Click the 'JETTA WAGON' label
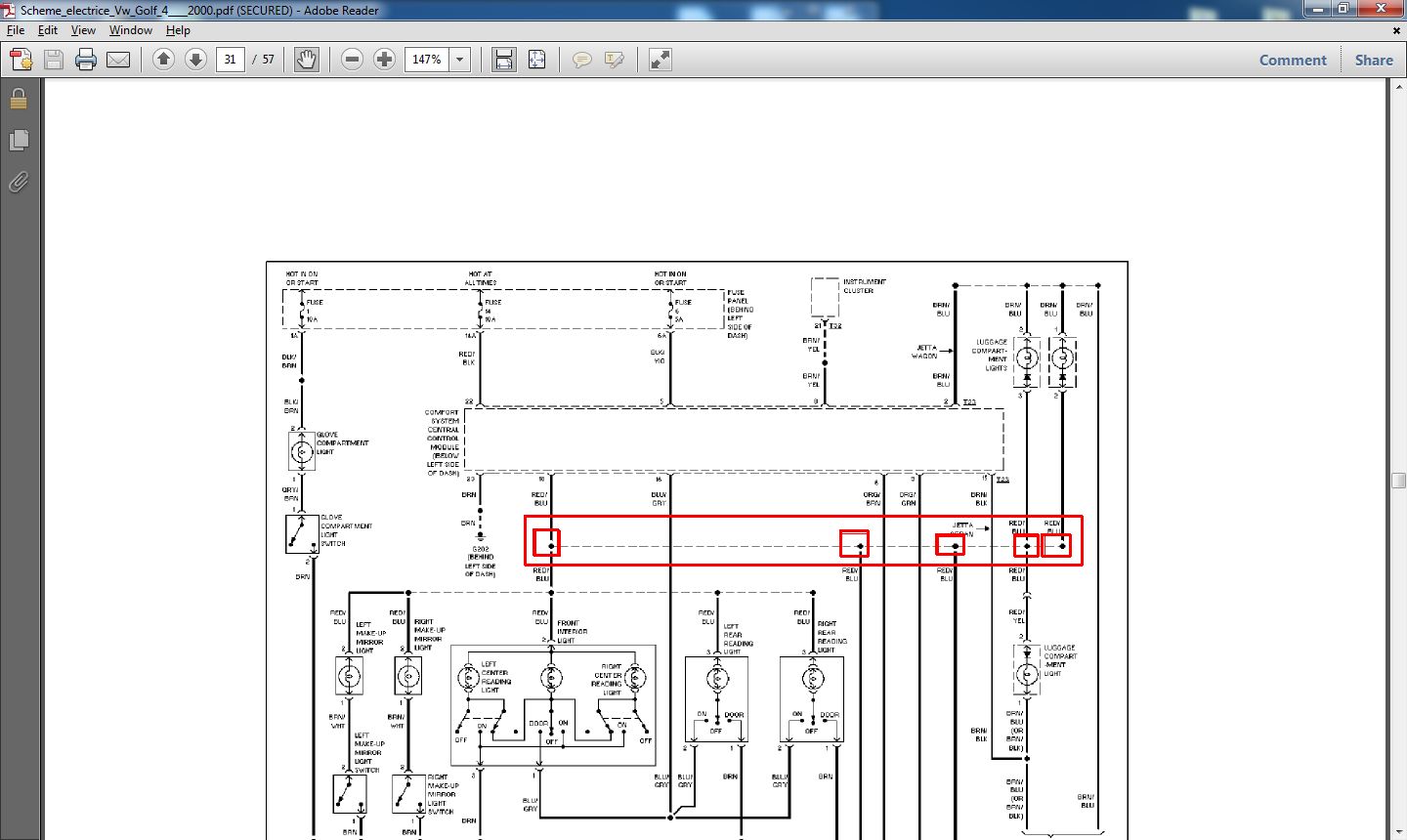The height and width of the screenshot is (840, 1407). (926, 352)
